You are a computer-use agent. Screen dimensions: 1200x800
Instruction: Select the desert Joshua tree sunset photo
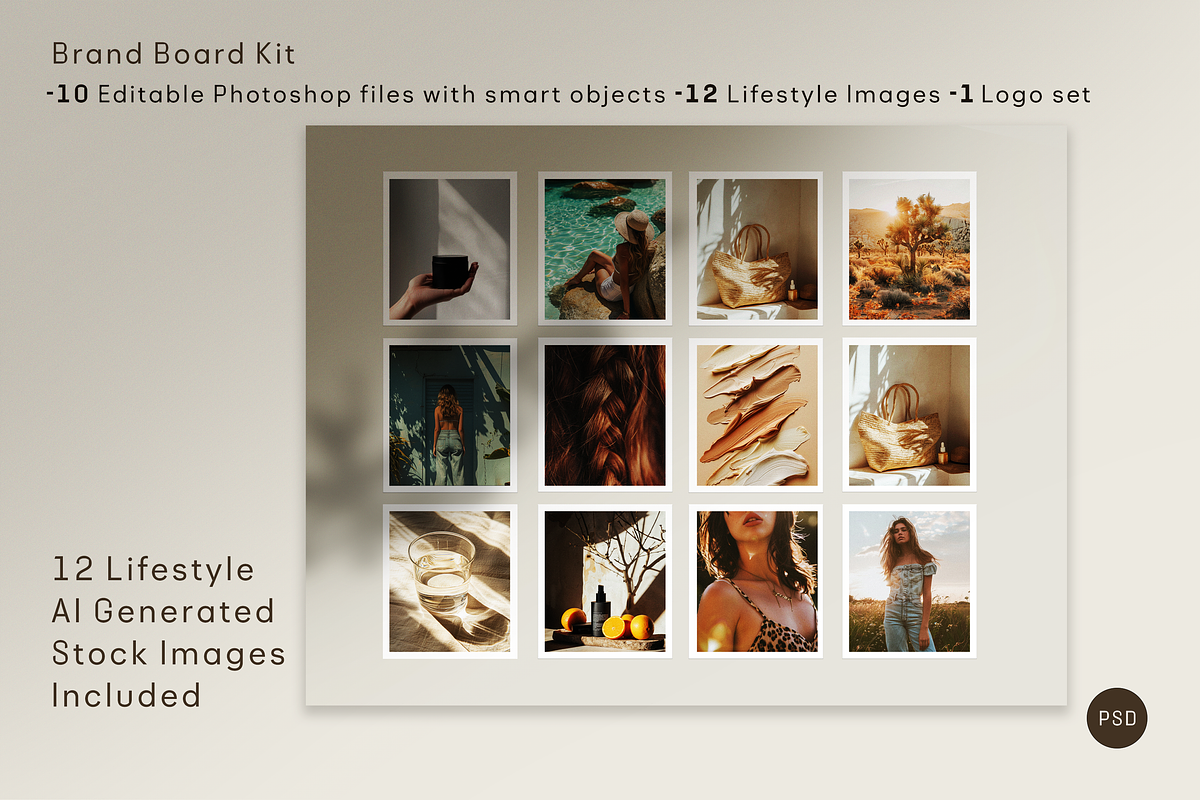pos(909,249)
